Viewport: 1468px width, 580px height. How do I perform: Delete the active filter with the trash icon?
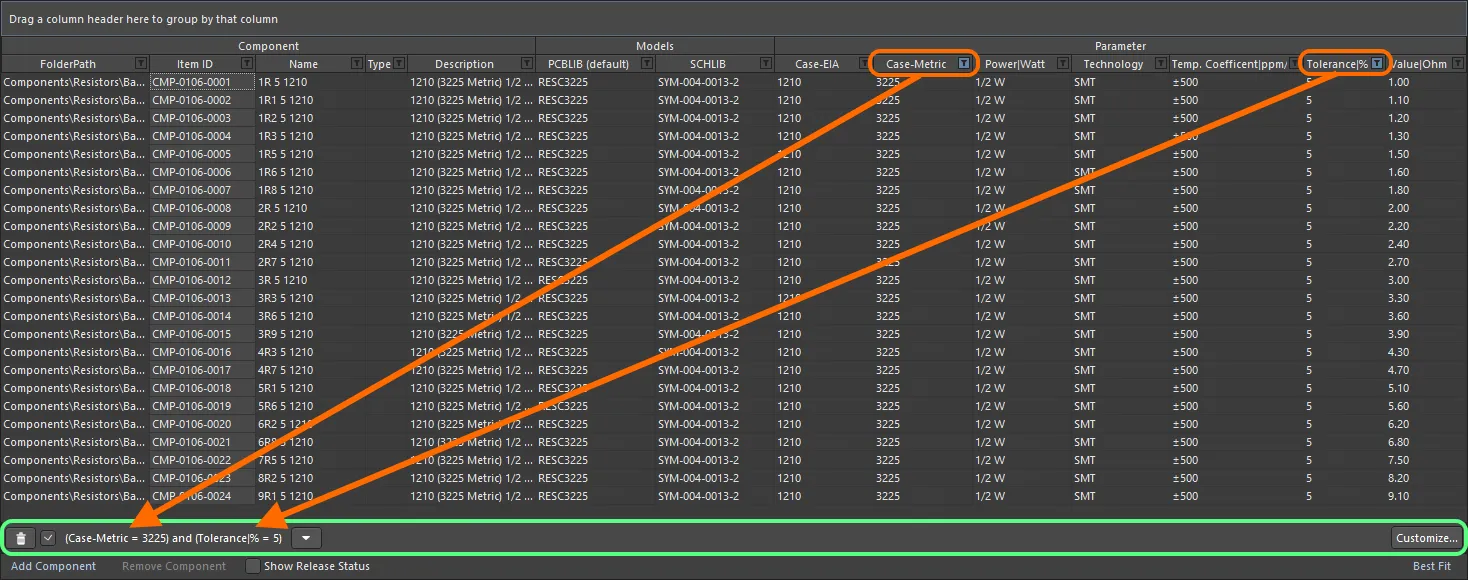tap(20, 538)
